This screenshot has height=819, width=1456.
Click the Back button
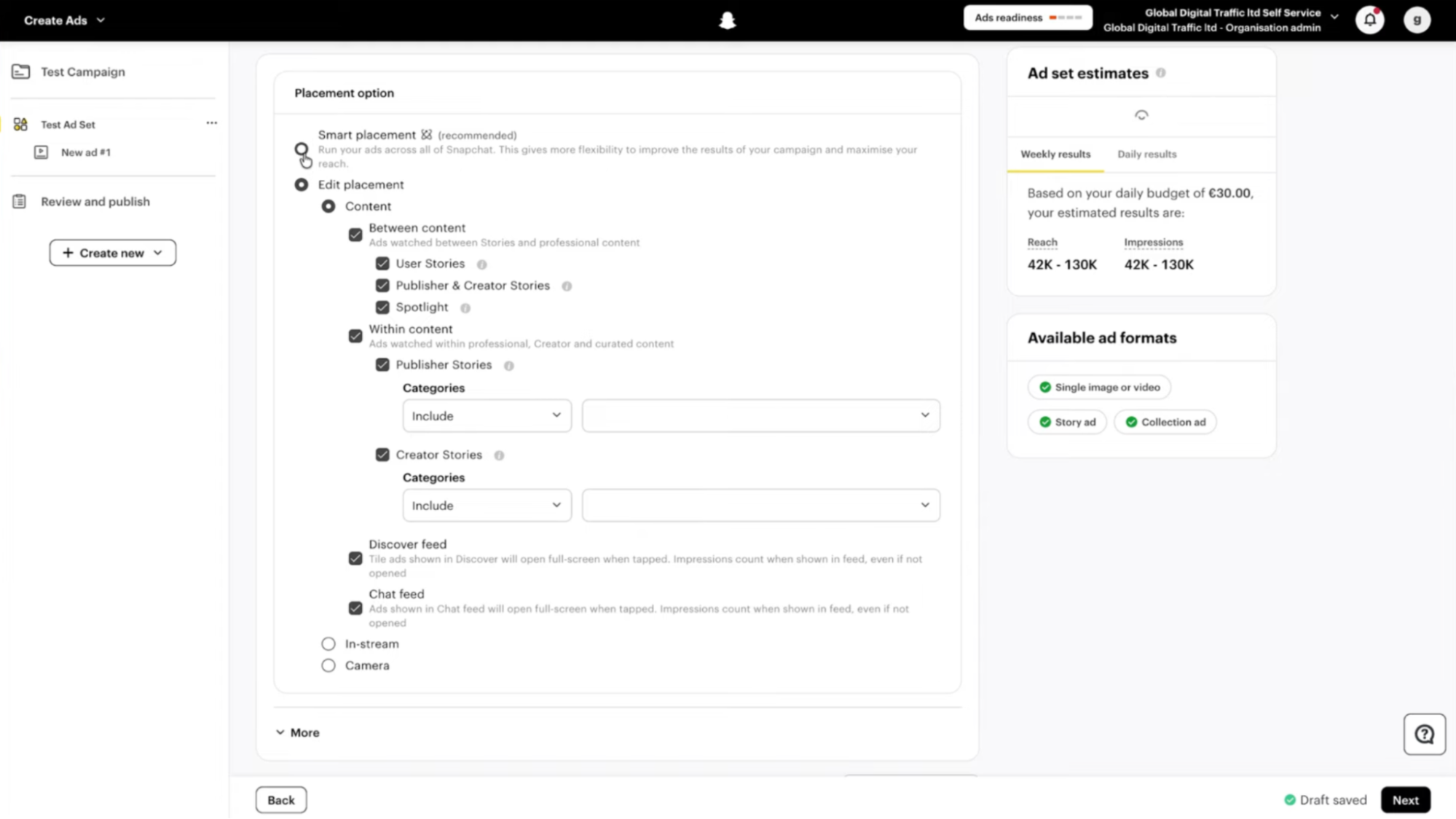281,800
